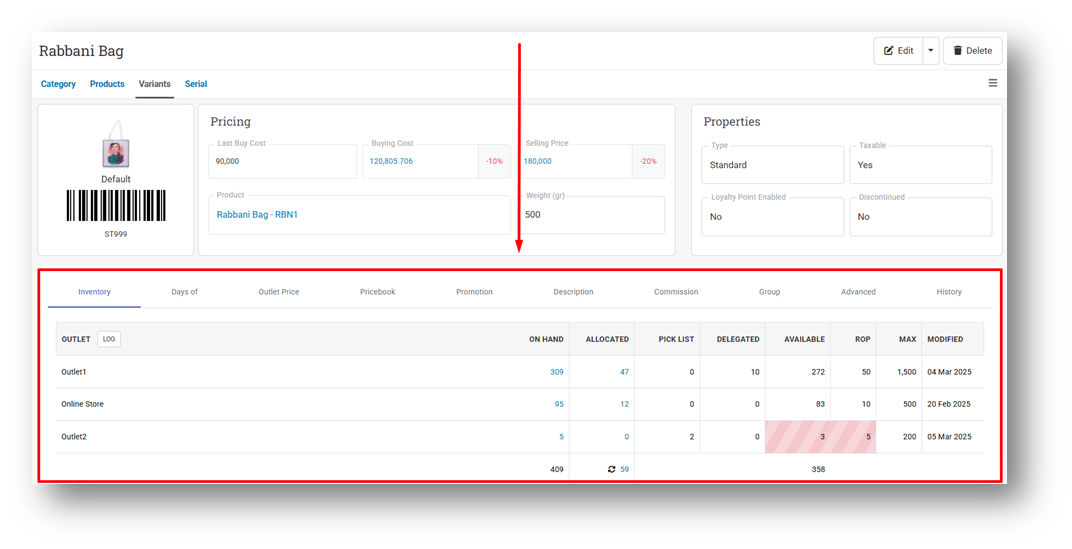The height and width of the screenshot is (549, 1072).
Task: Click the barcode image ST999
Action: [x=116, y=205]
